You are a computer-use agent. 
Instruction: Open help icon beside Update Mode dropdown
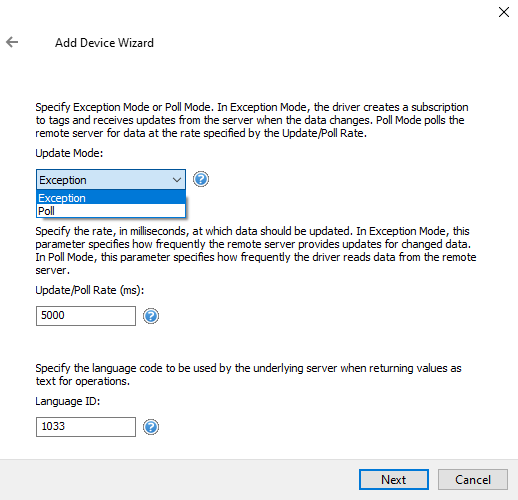(x=201, y=179)
